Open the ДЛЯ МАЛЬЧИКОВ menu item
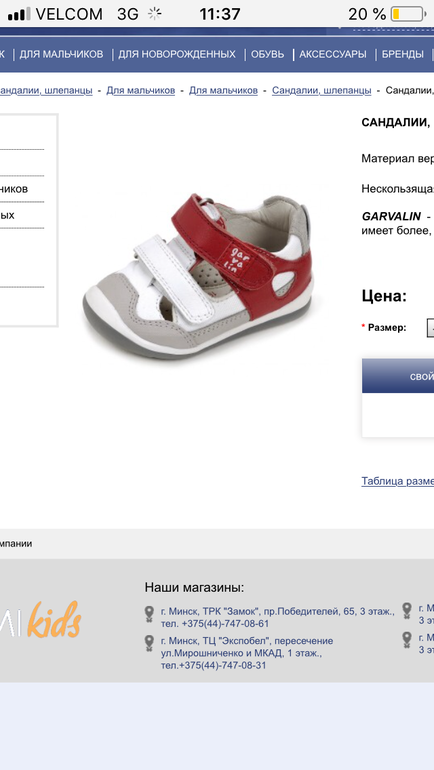 [x=61, y=54]
